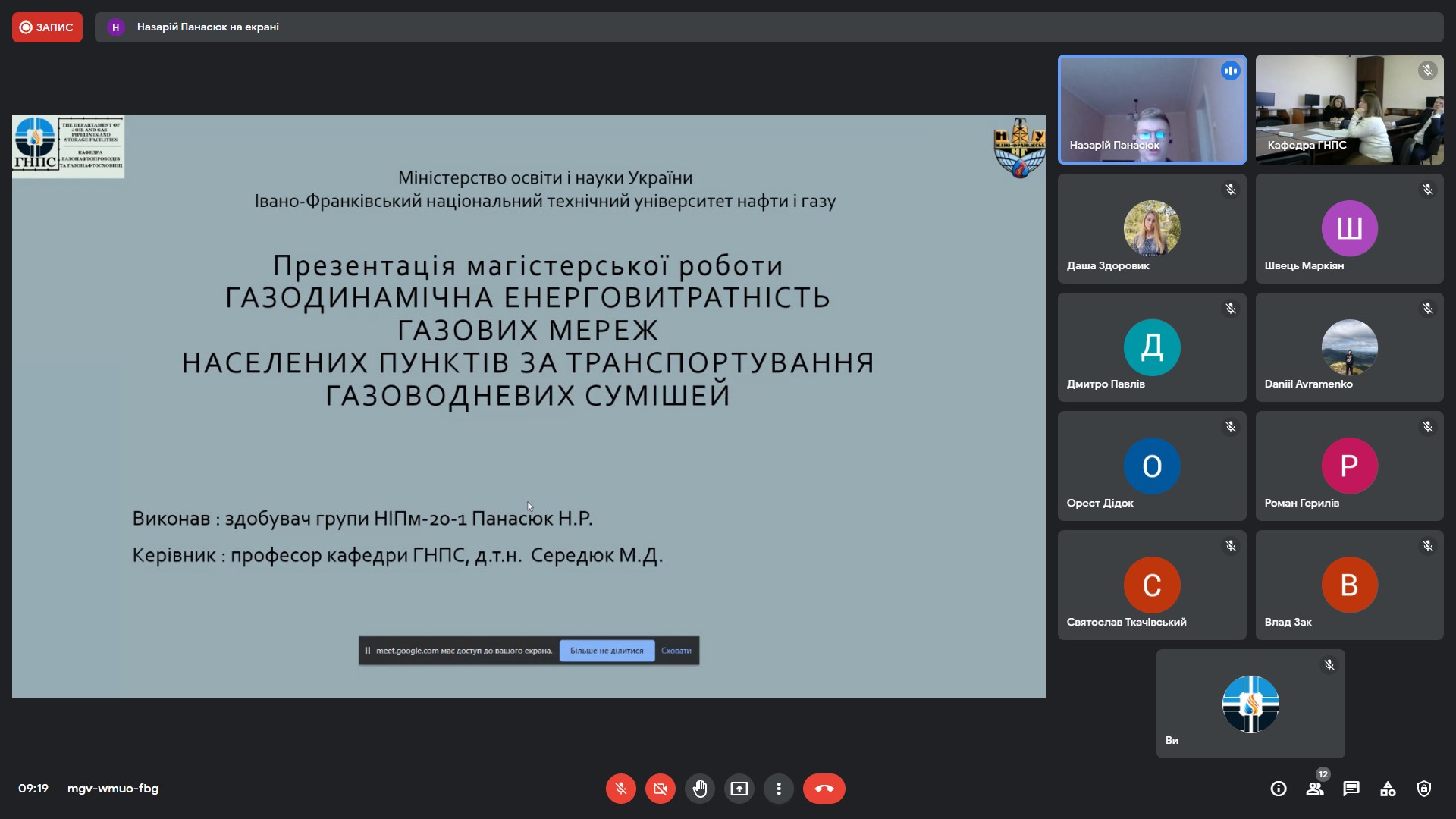Viewport: 1456px width, 819px height.
Task: Open host controls lock icon
Action: (1424, 789)
